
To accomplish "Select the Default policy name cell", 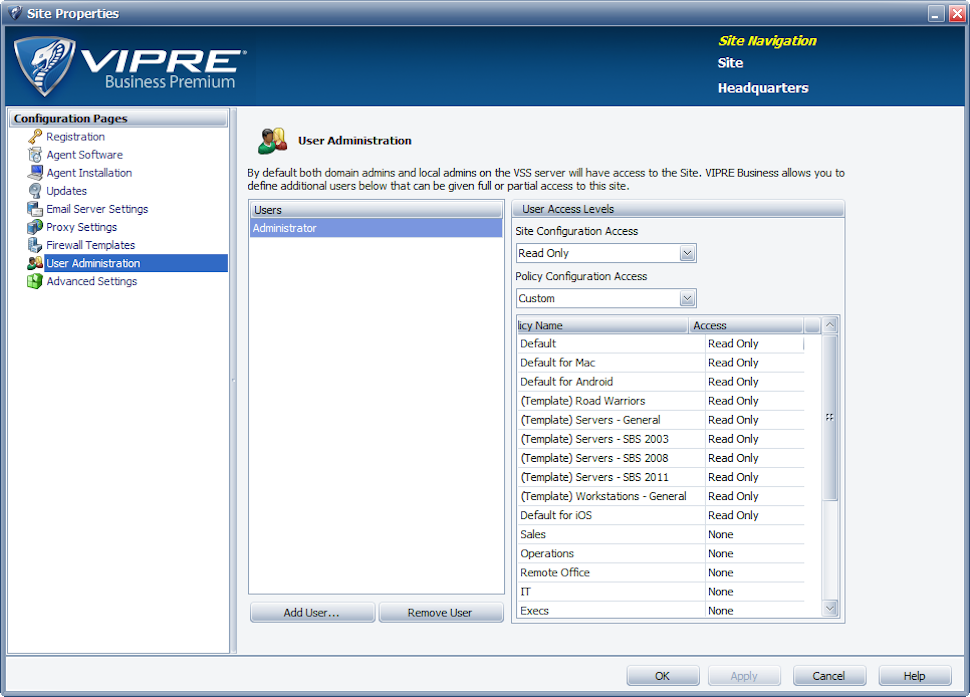I will 611,343.
